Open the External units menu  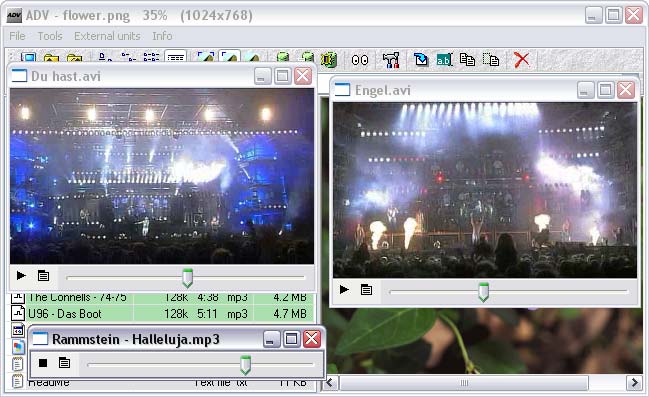pos(107,36)
